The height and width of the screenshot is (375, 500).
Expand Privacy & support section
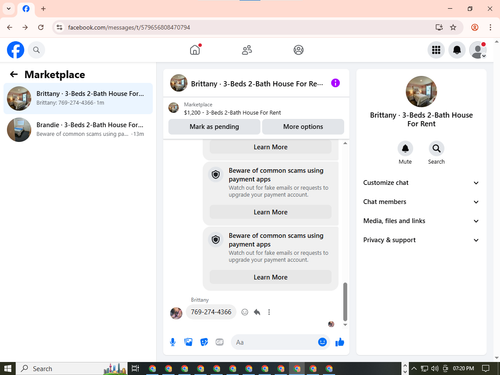pyautogui.click(x=421, y=240)
